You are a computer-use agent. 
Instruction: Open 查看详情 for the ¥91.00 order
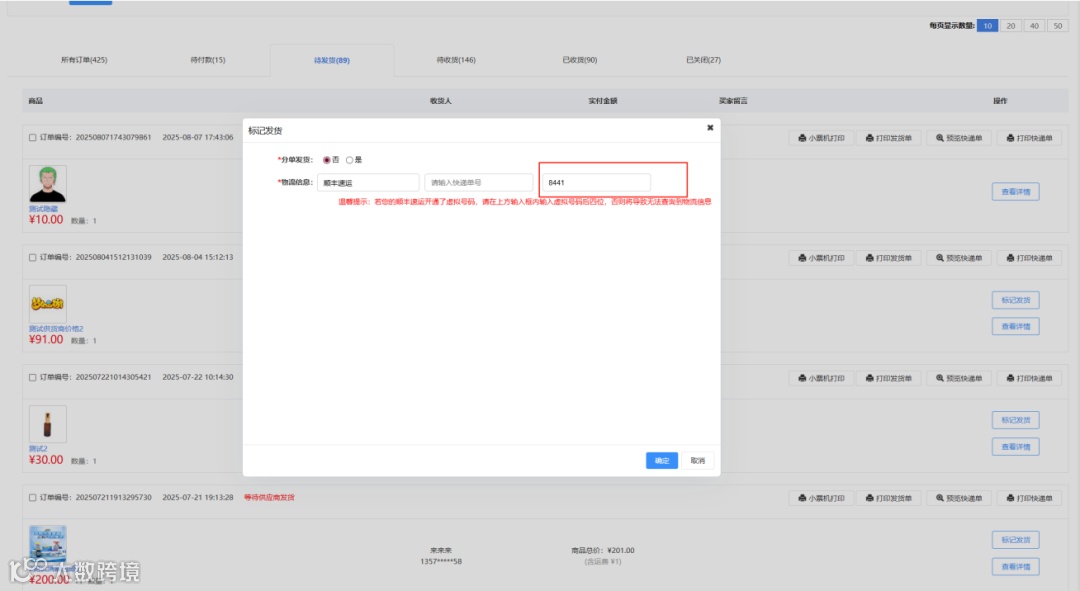pyautogui.click(x=1016, y=326)
